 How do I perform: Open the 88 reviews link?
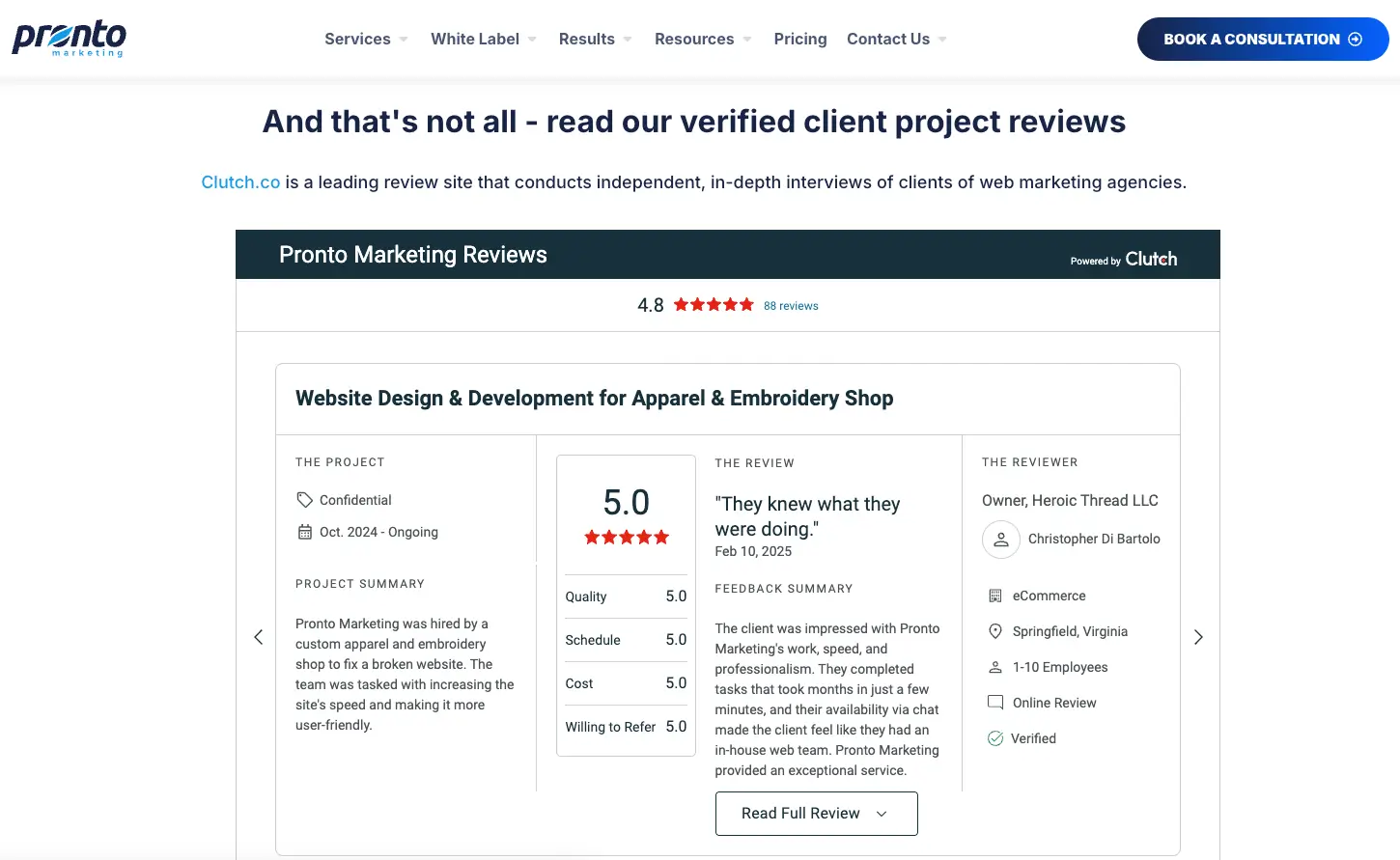(791, 306)
